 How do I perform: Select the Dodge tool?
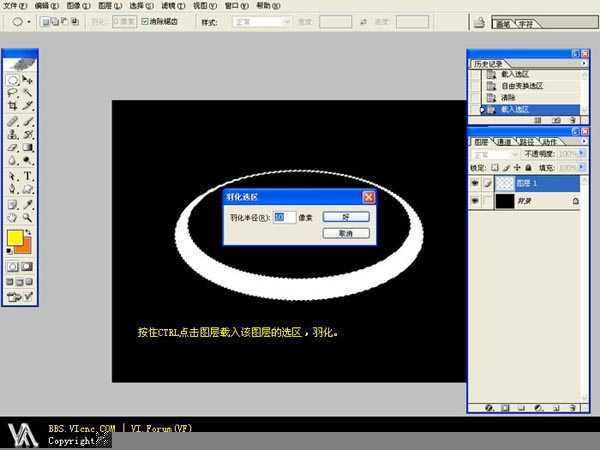click(x=27, y=160)
